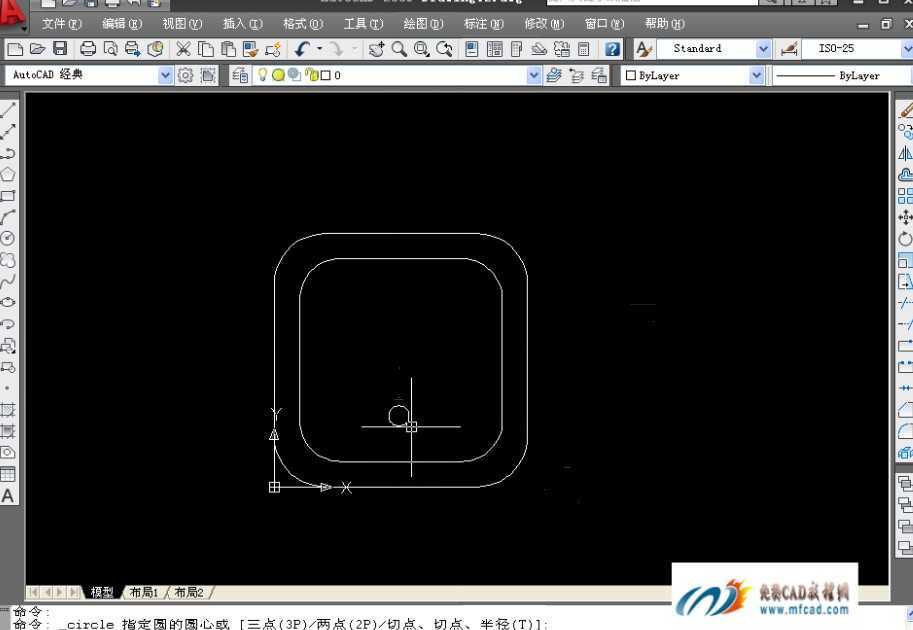913x630 pixels.
Task: Click the Copy to clipboard icon
Action: [x=205, y=49]
